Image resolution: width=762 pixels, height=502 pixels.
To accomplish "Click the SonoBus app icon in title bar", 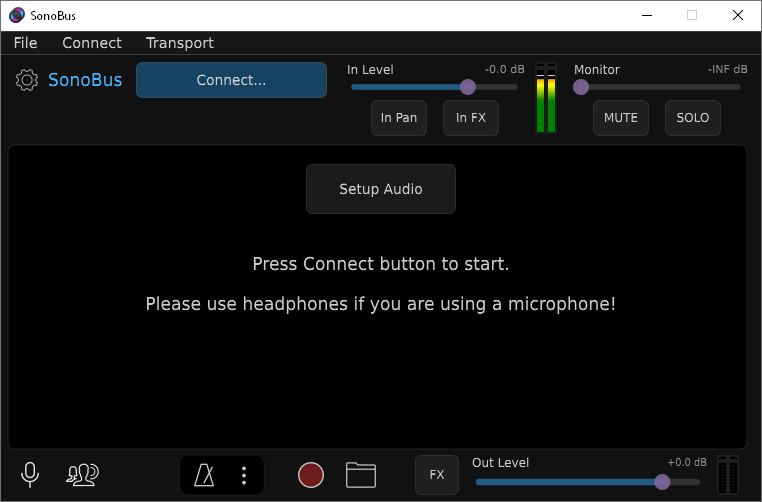I will tap(17, 15).
